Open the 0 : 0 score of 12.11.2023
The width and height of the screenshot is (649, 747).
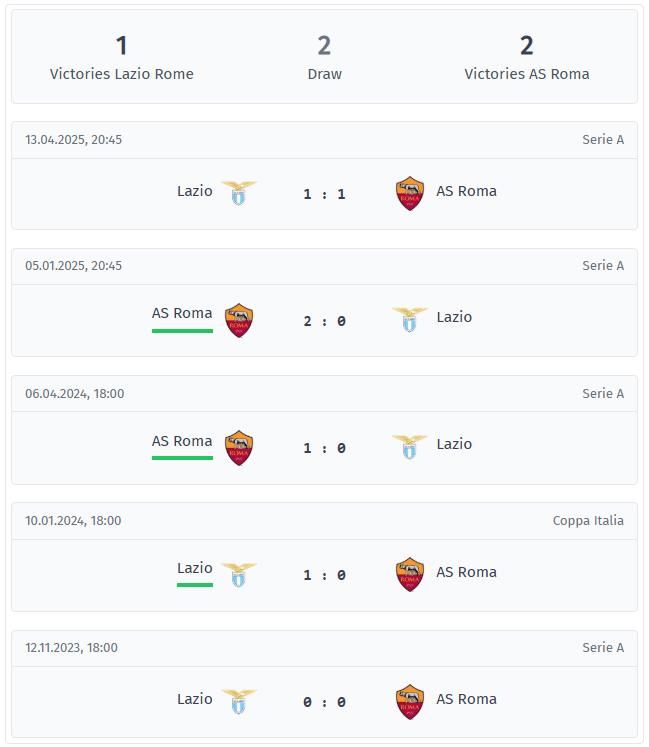324,702
